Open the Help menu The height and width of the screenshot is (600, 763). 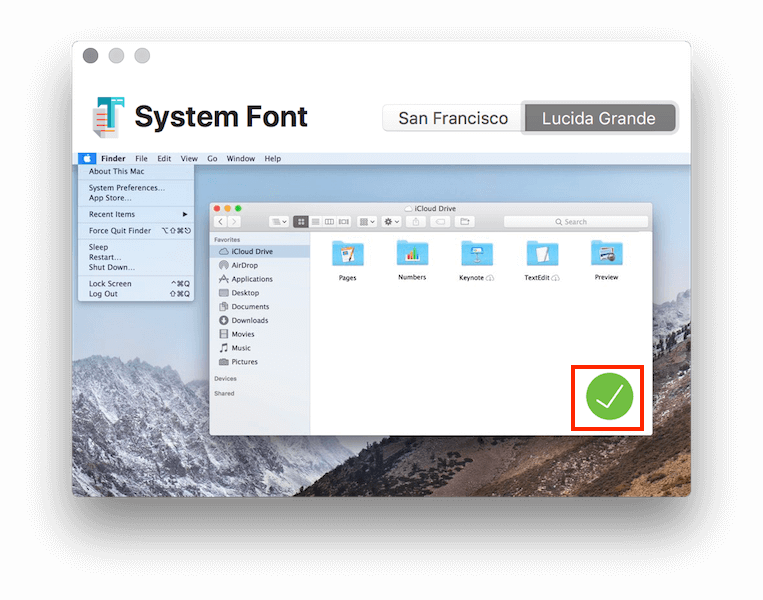click(x=272, y=159)
